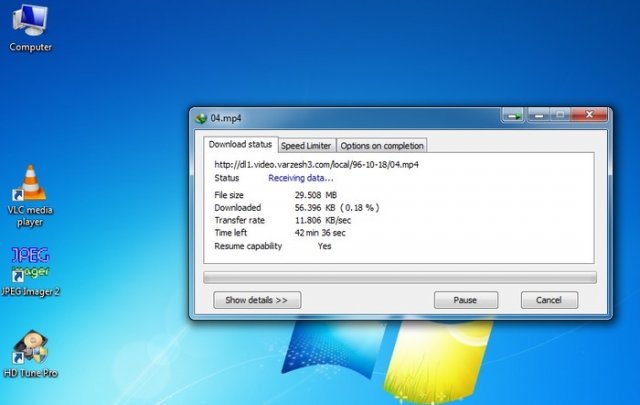
Task: Open the Speed Limiter tab
Action: tap(306, 146)
